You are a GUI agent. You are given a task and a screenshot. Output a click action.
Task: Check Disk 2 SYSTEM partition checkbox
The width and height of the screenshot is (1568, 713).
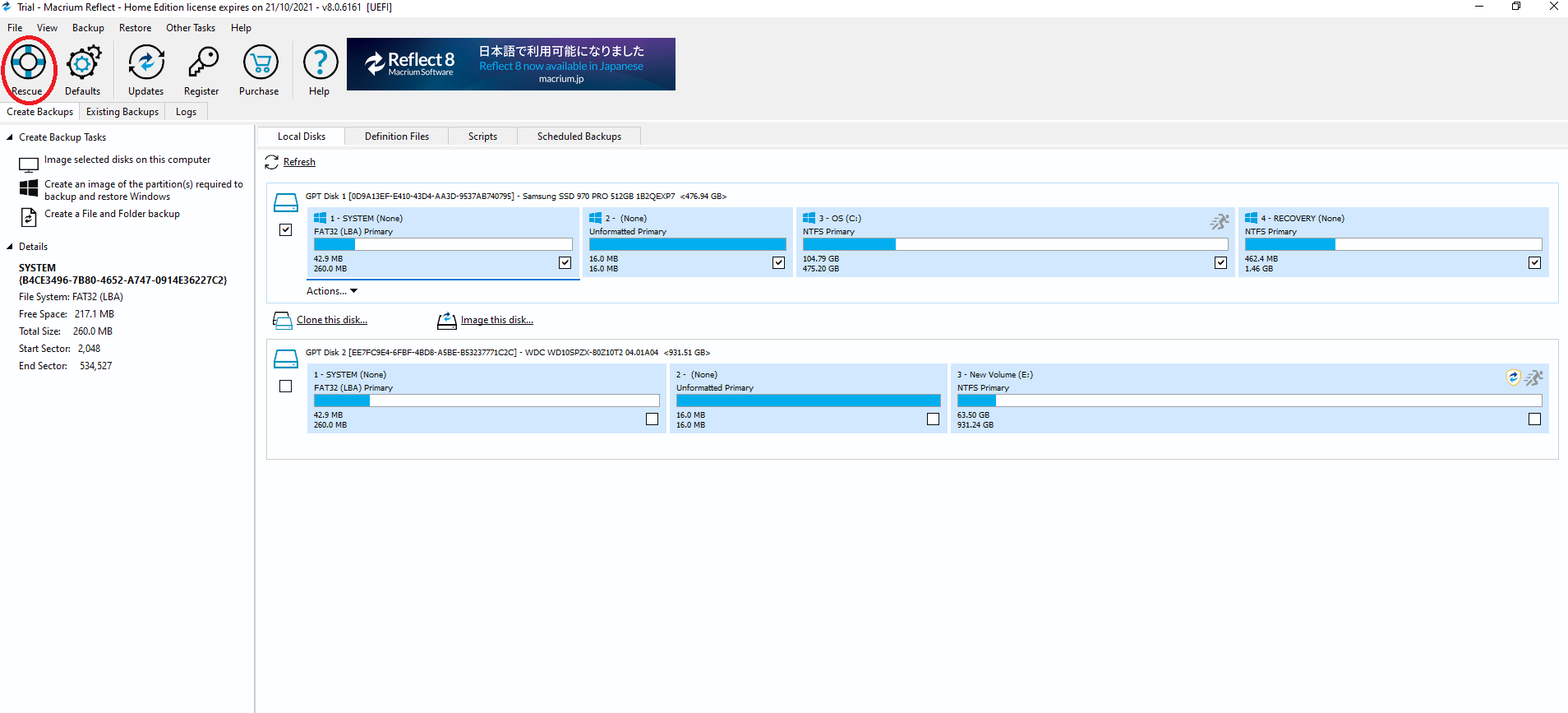[x=653, y=419]
